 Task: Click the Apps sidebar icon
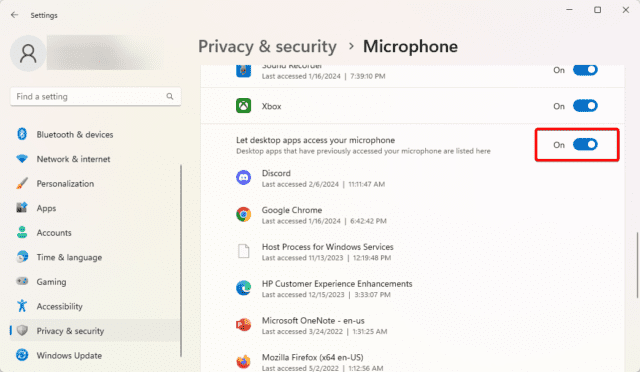pyautogui.click(x=22, y=208)
